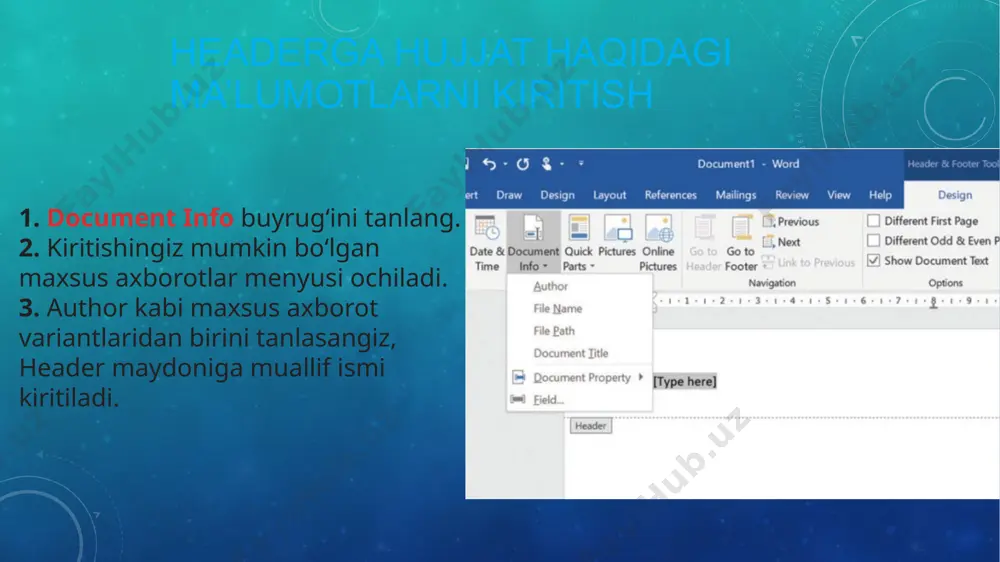Screen dimensions: 1000x562
Task: Uncheck Show Document Text checkbox
Action: (x=874, y=260)
